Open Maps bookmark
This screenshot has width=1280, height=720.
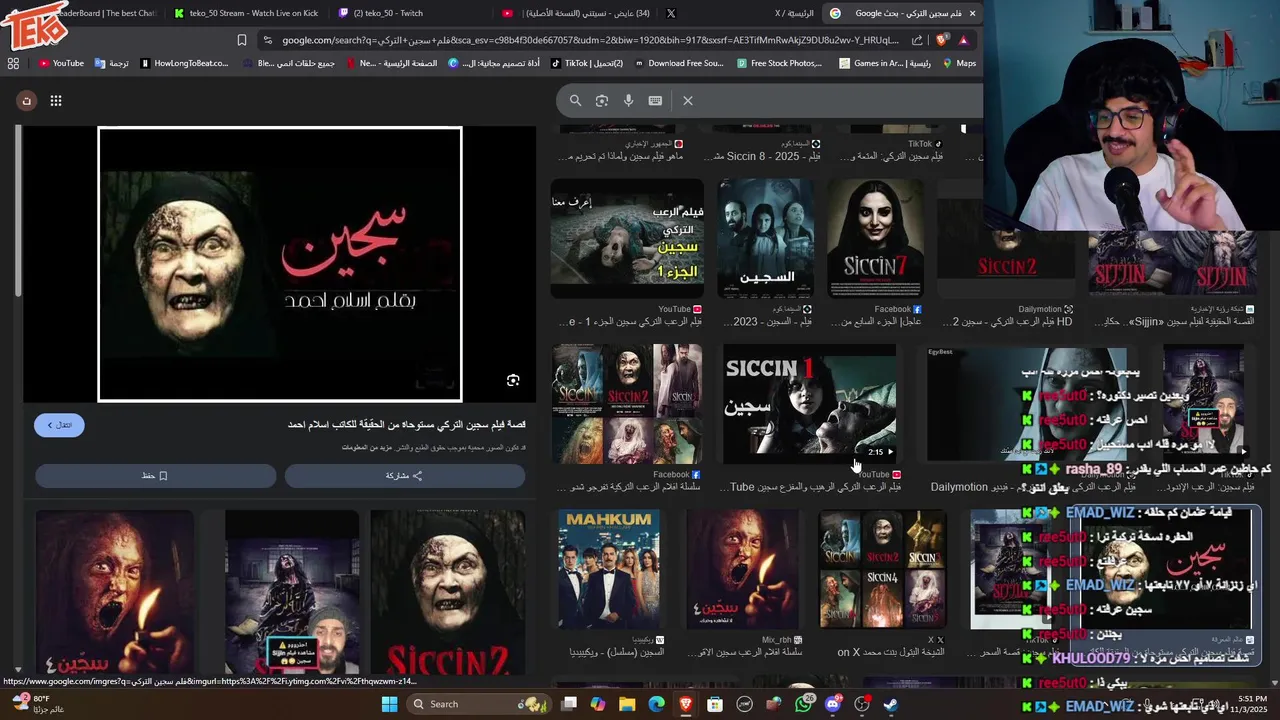(958, 63)
